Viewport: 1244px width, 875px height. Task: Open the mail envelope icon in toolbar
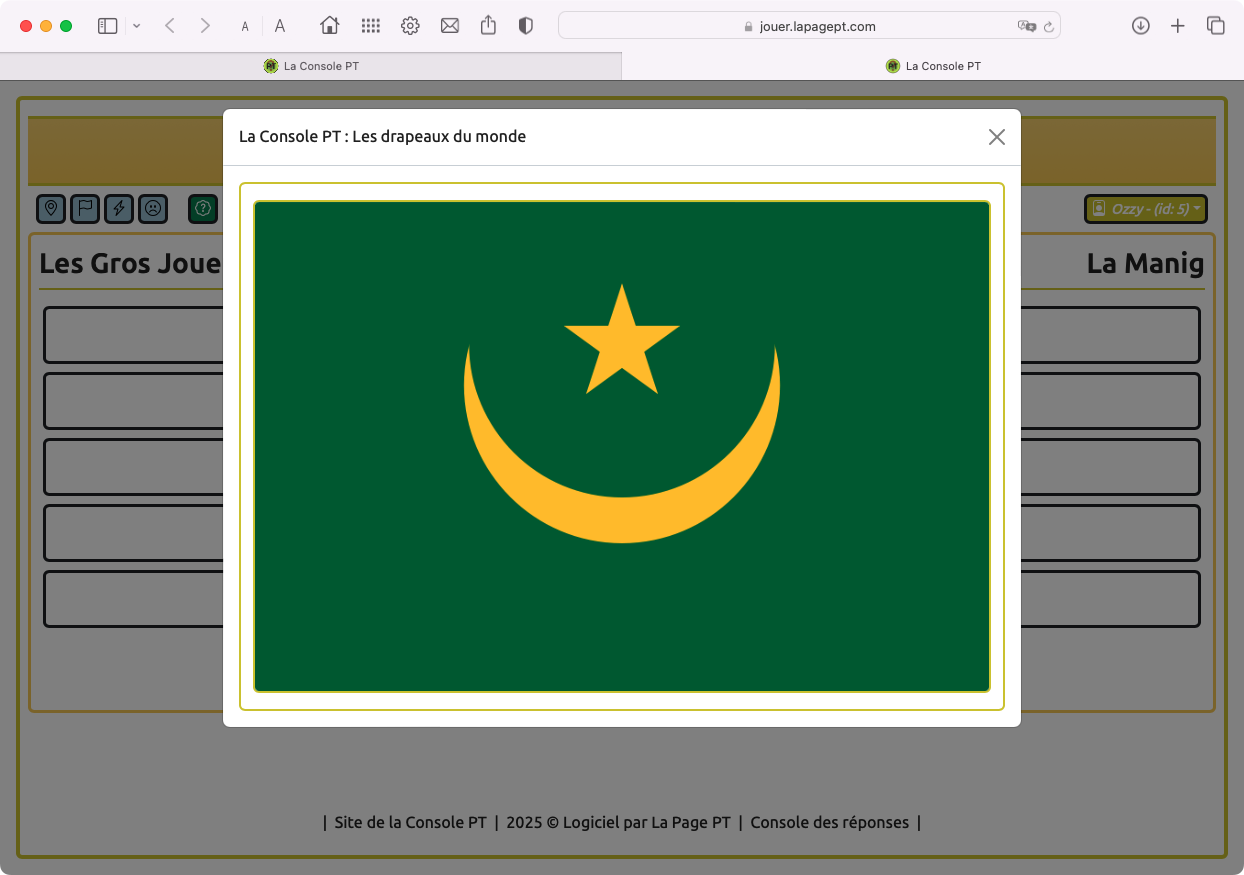[450, 26]
